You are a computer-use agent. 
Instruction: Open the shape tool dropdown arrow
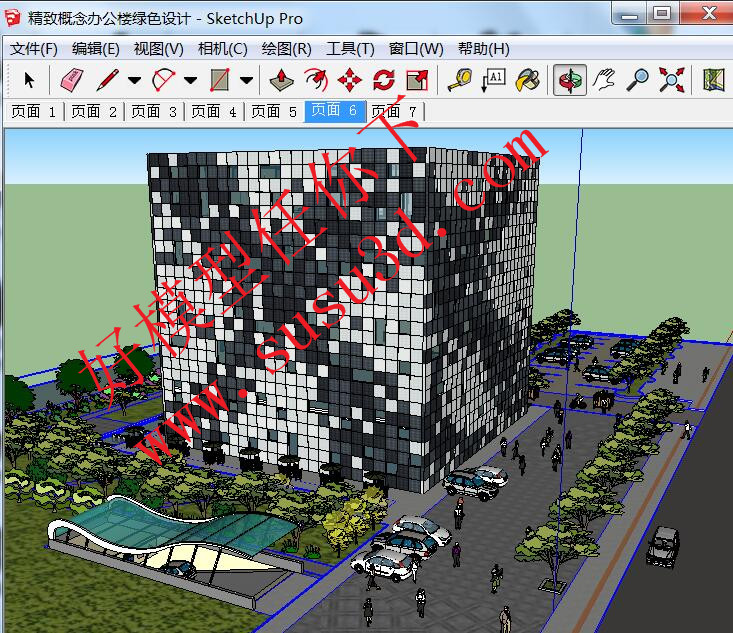(x=246, y=80)
